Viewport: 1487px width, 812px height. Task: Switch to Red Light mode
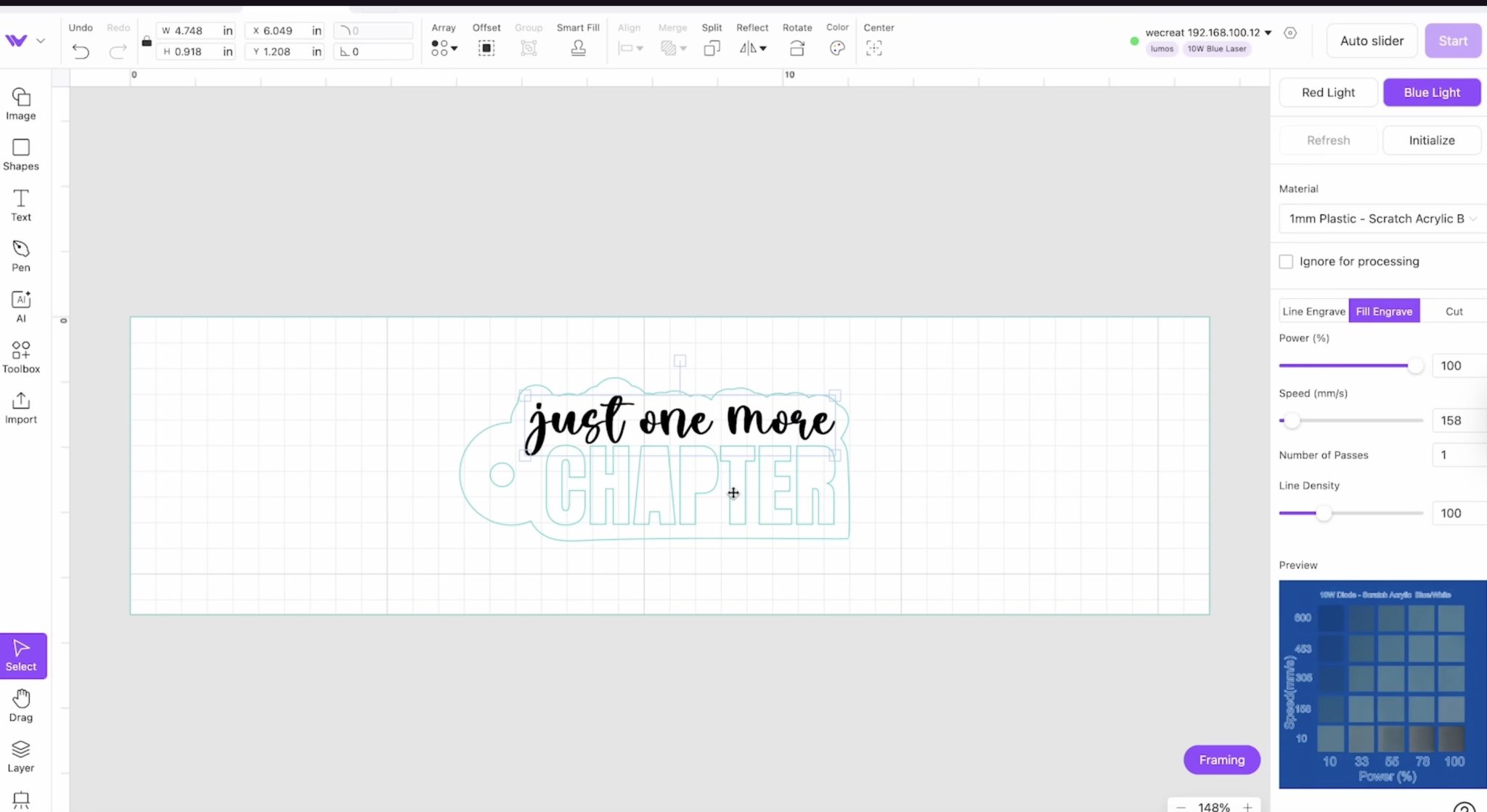click(x=1327, y=92)
